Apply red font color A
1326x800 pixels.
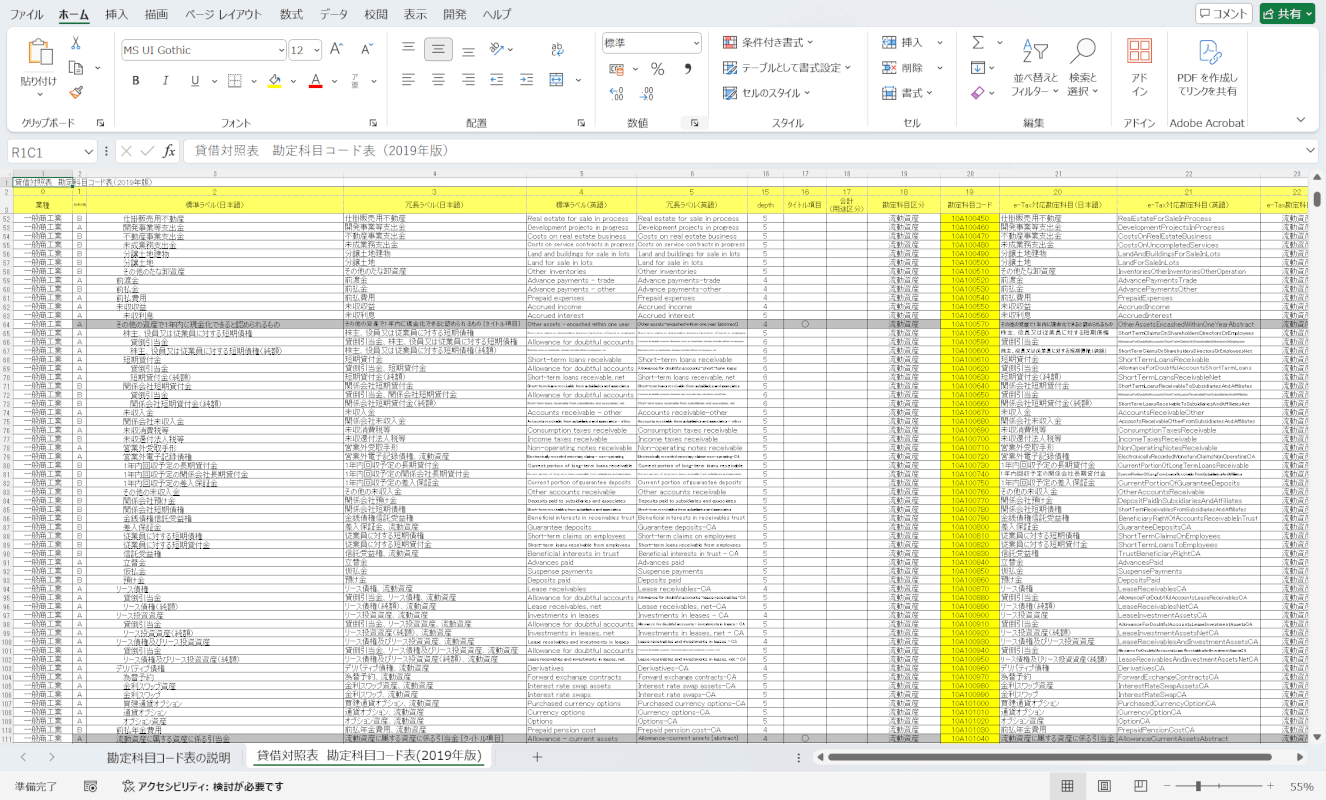click(316, 81)
